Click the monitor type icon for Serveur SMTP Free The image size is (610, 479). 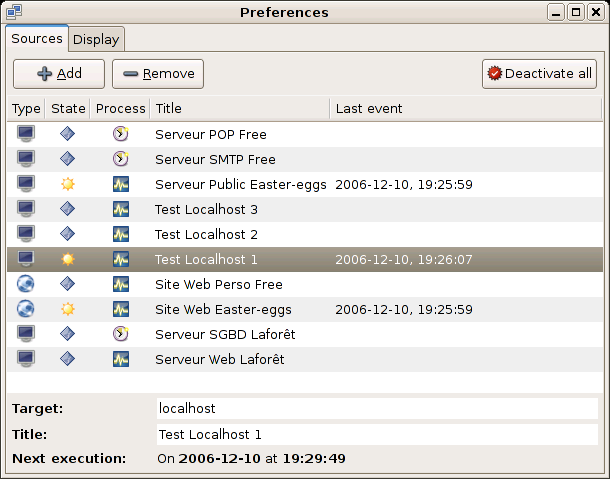pos(26,159)
